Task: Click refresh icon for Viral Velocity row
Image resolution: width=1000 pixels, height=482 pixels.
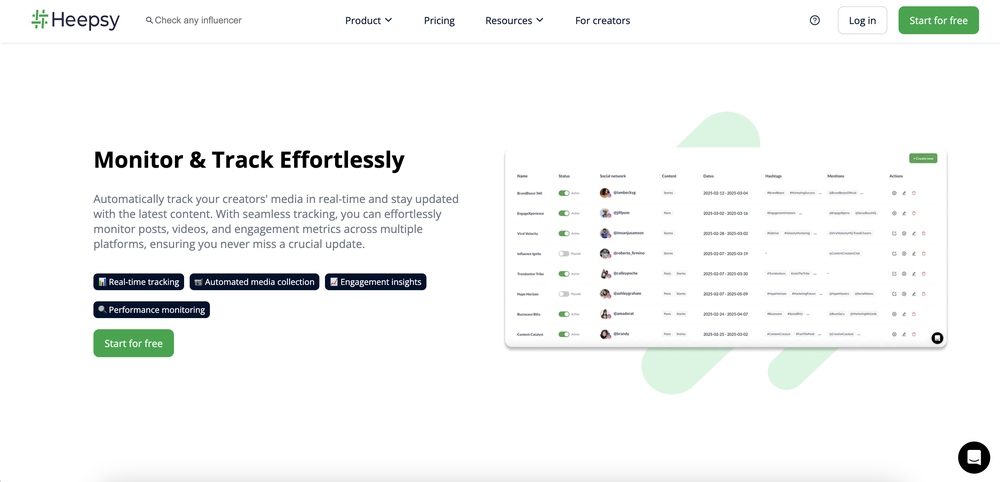Action: (894, 233)
